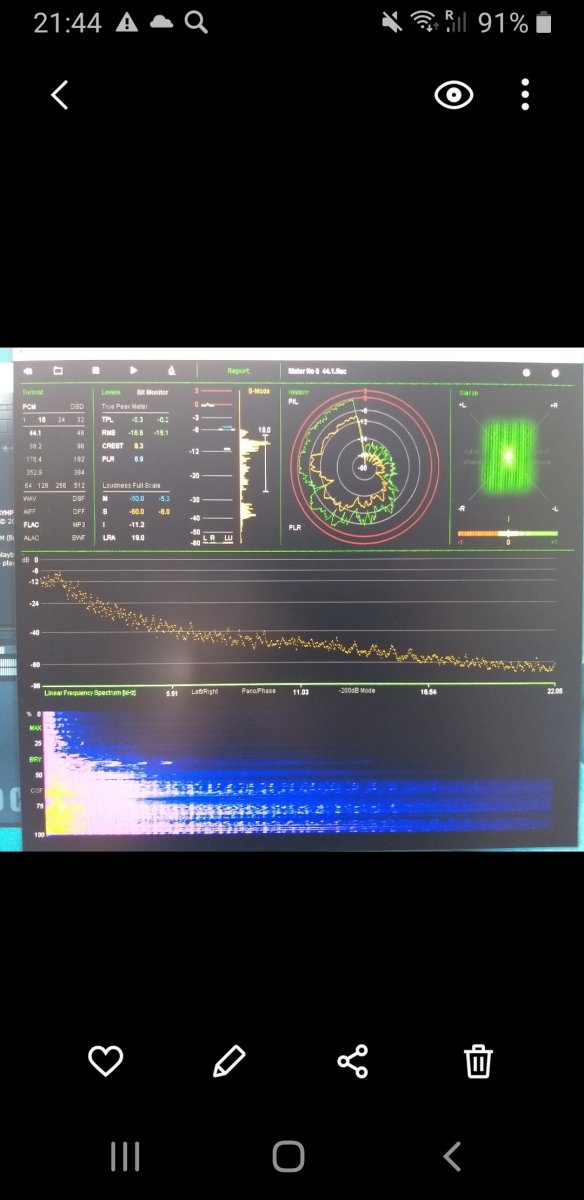Image resolution: width=584 pixels, height=1200 pixels.
Task: Edit the photo with the pencil icon
Action: [x=229, y=1060]
